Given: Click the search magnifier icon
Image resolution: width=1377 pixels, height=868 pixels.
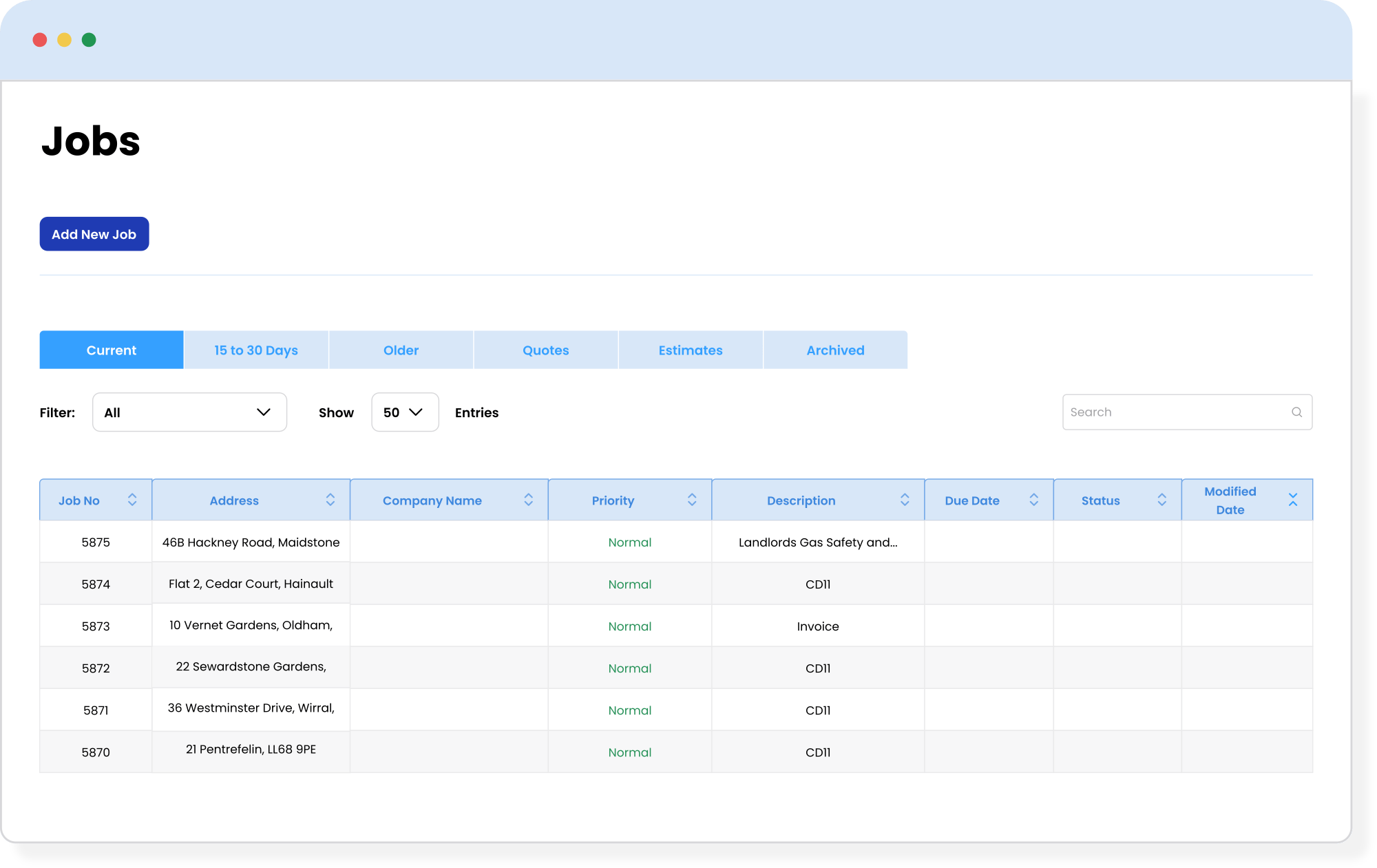Looking at the screenshot, I should point(1297,411).
